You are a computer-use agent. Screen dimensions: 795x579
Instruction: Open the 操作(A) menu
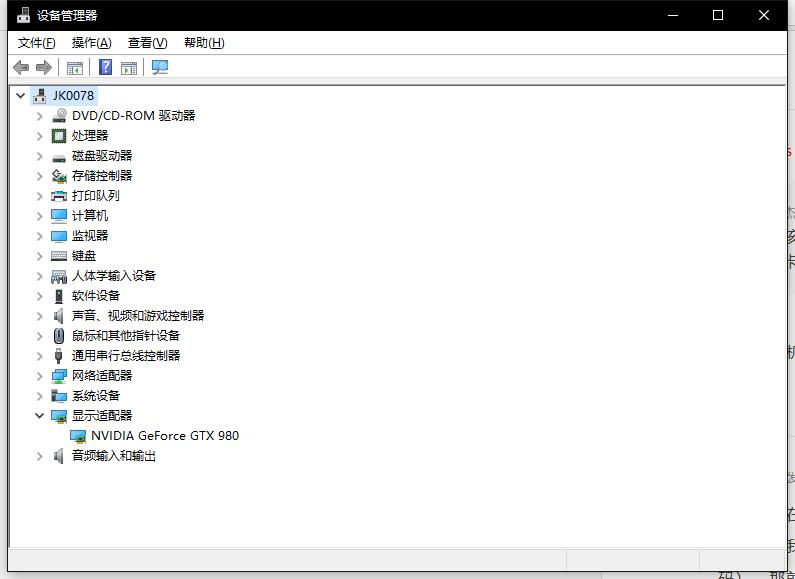coord(91,43)
